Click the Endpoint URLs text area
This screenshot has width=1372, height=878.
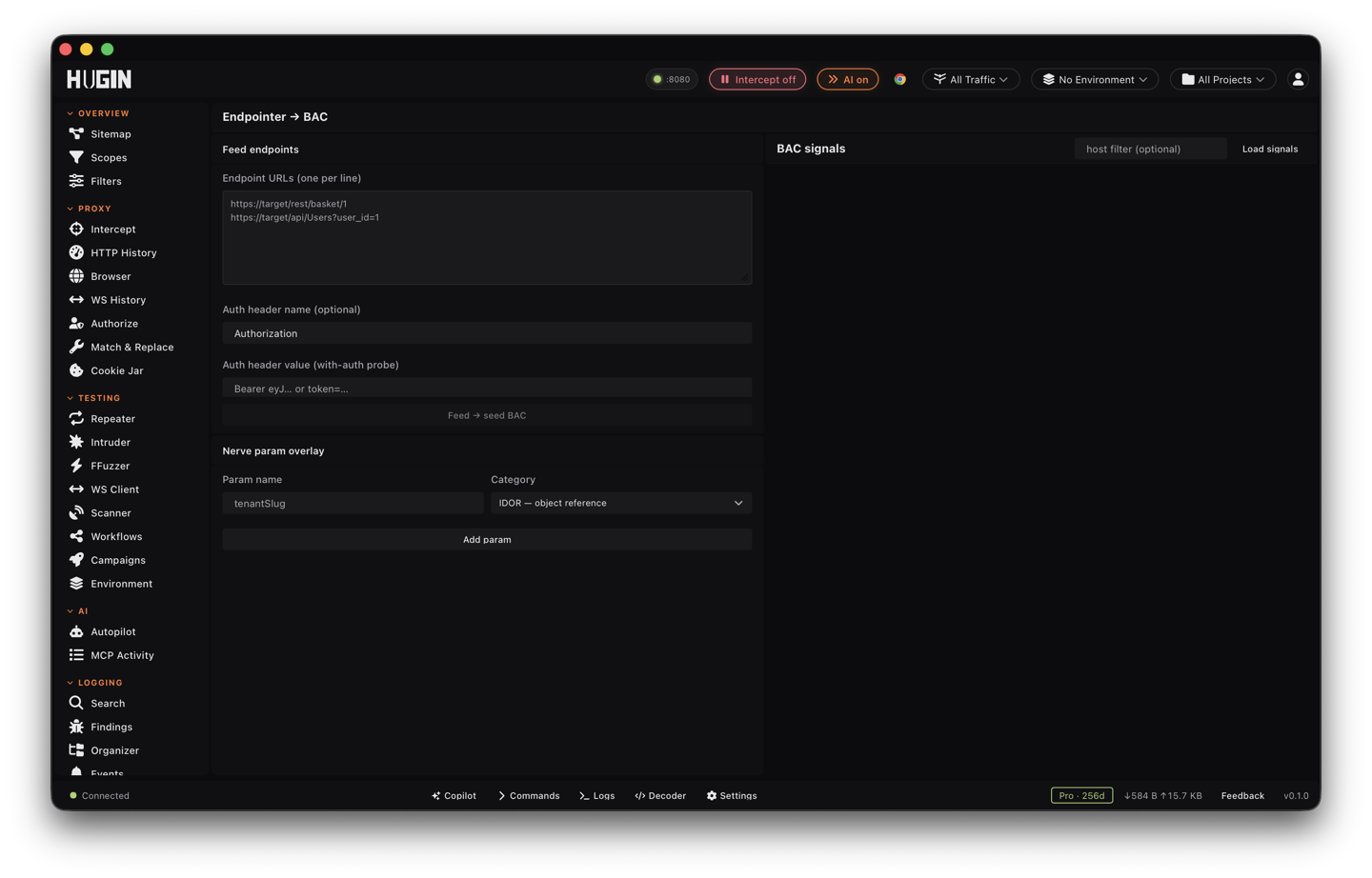click(487, 238)
